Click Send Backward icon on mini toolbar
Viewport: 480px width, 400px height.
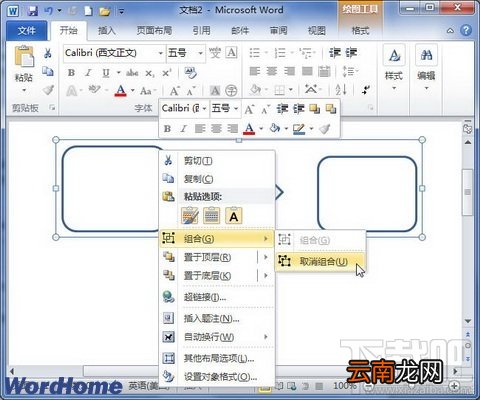tap(331, 109)
